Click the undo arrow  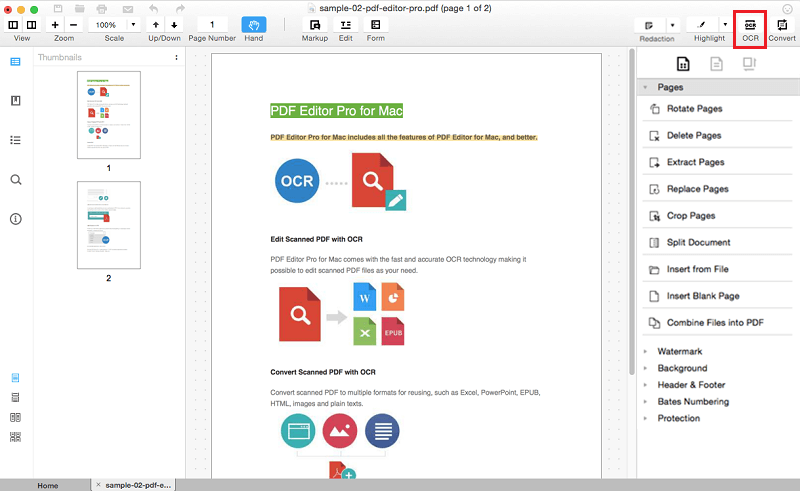(154, 9)
